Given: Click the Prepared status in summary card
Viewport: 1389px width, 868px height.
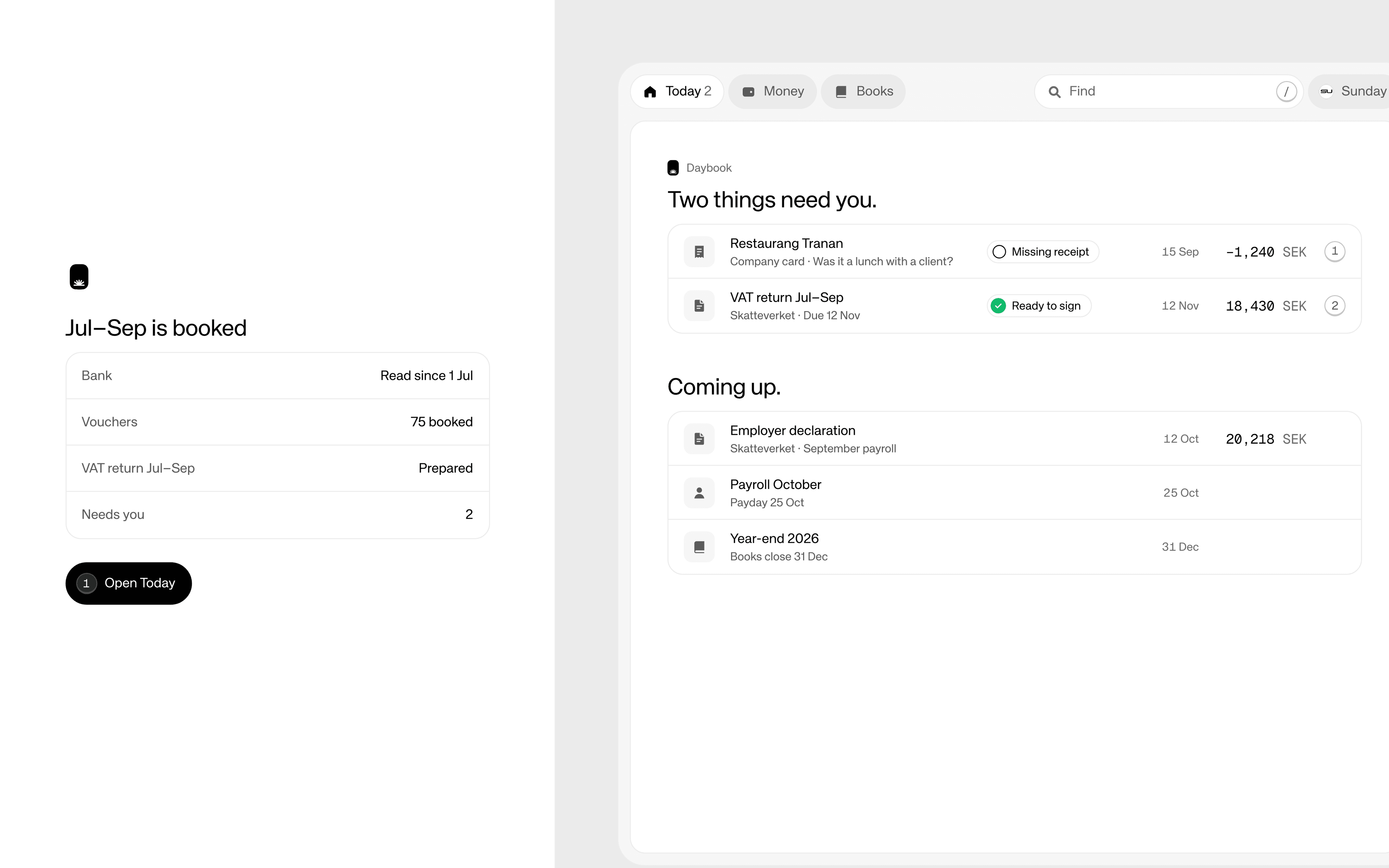Looking at the screenshot, I should point(445,468).
